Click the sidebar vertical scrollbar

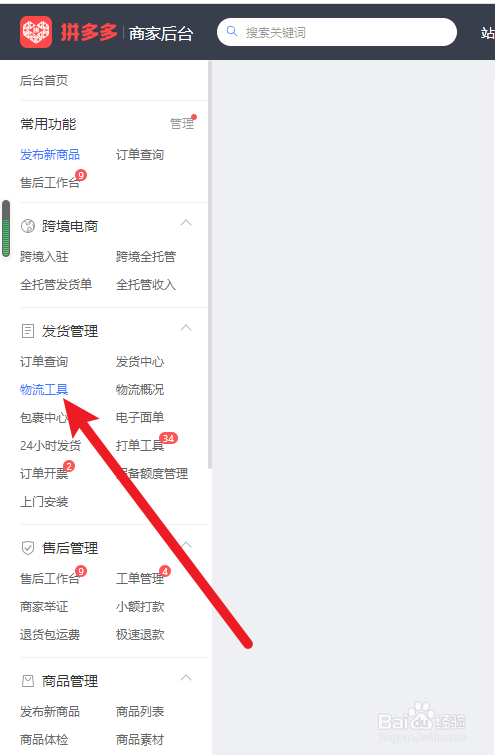pyautogui.click(x=210, y=265)
